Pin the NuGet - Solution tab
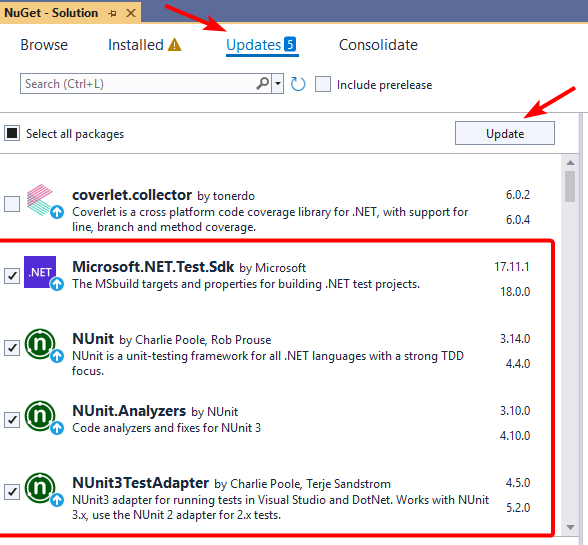Viewport: 588px width, 545px height. pos(112,14)
